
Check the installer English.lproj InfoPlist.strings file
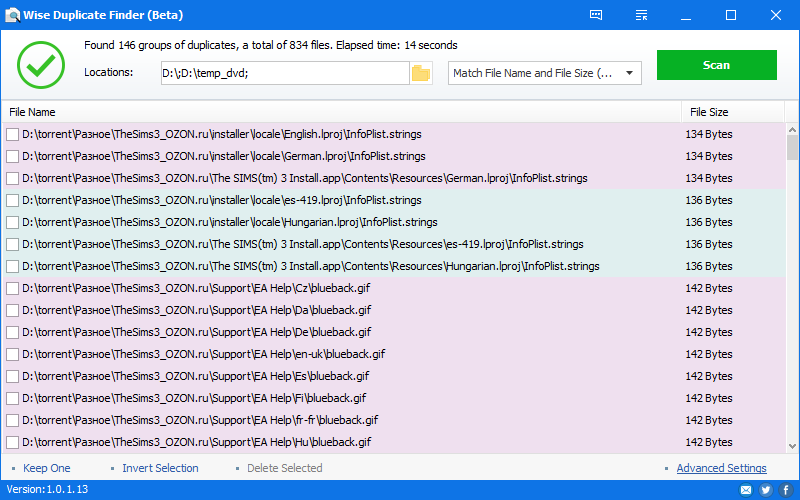click(x=12, y=134)
